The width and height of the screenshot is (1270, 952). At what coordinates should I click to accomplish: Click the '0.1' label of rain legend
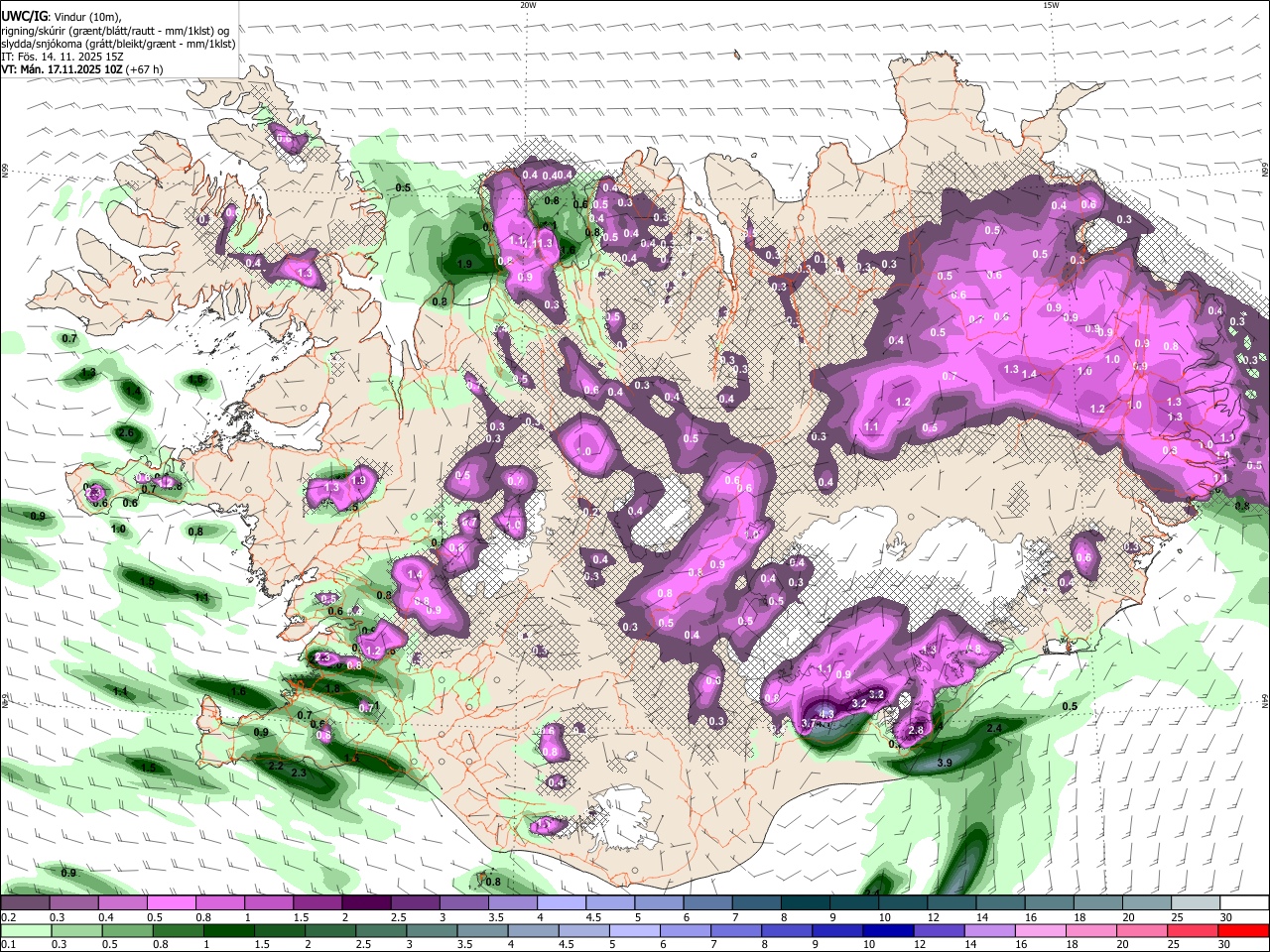point(8,945)
